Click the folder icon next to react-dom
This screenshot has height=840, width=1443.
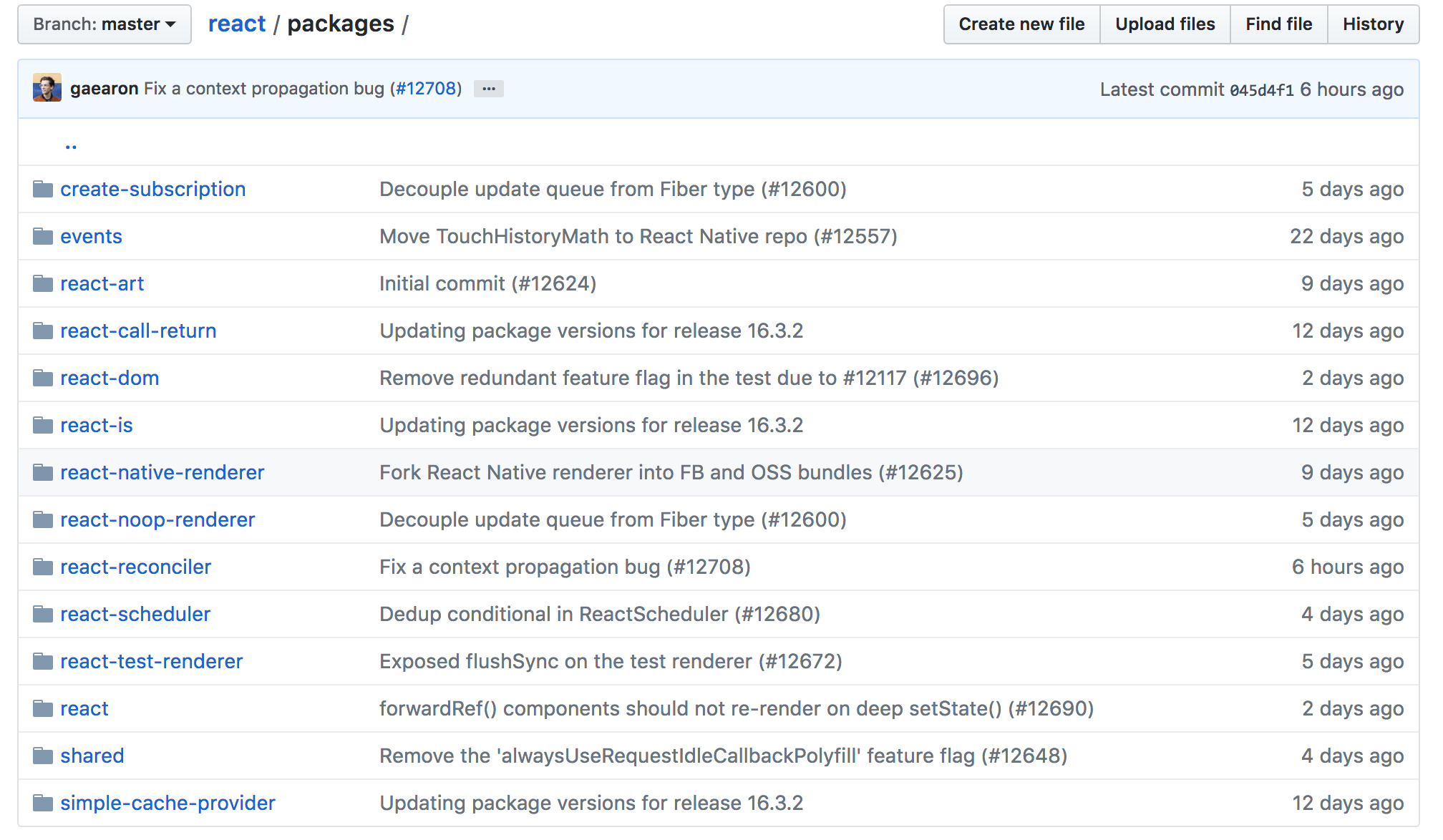(x=43, y=379)
